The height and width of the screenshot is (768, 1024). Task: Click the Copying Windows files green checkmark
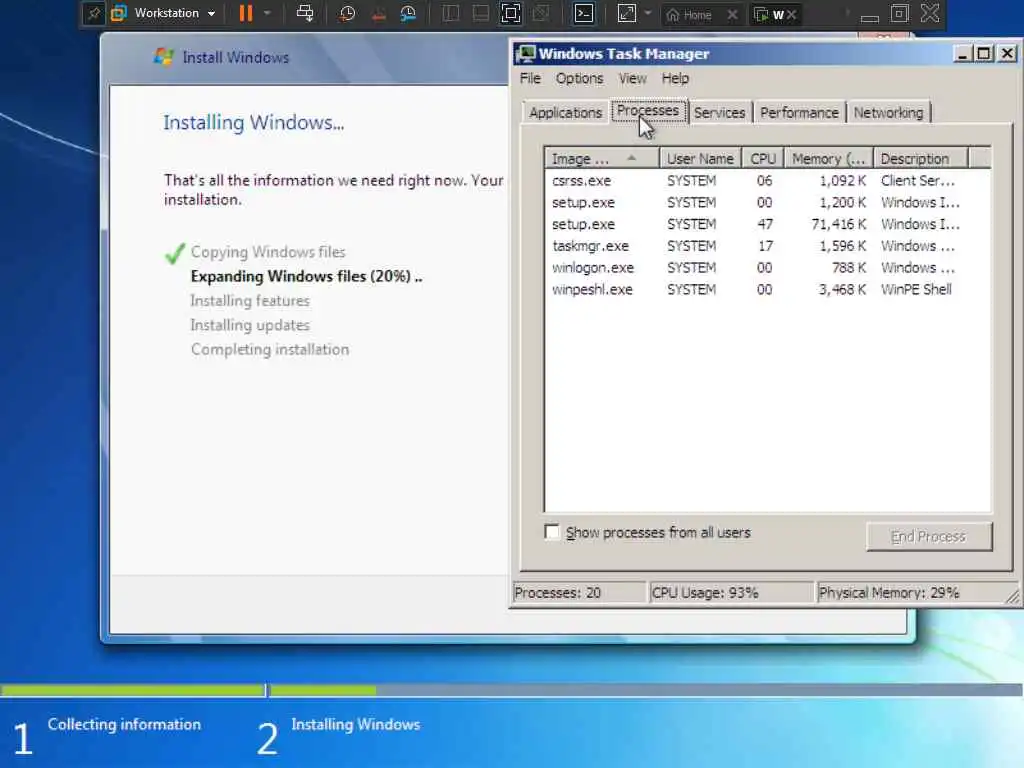[175, 253]
